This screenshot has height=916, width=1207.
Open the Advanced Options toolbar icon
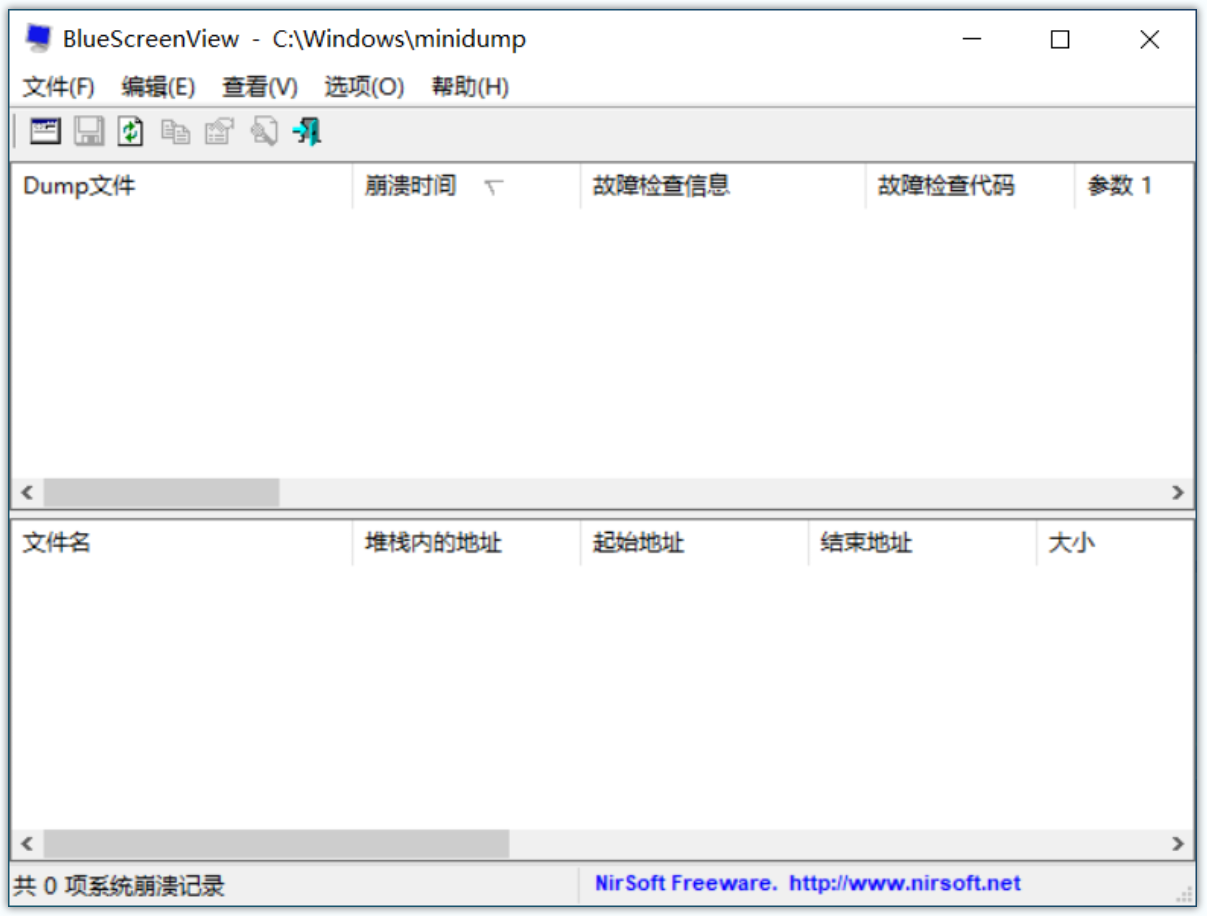coord(45,131)
